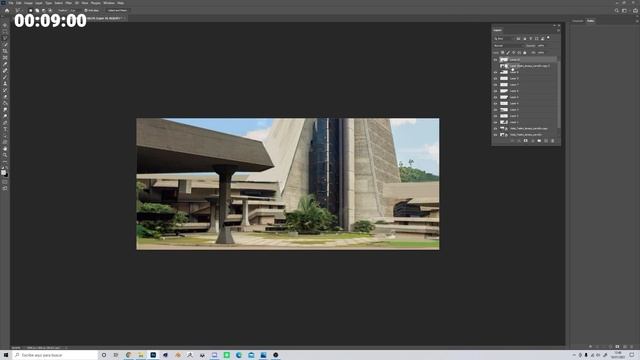Hide Layer 7 via eye icon
This screenshot has width=640, height=360.
(495, 84)
